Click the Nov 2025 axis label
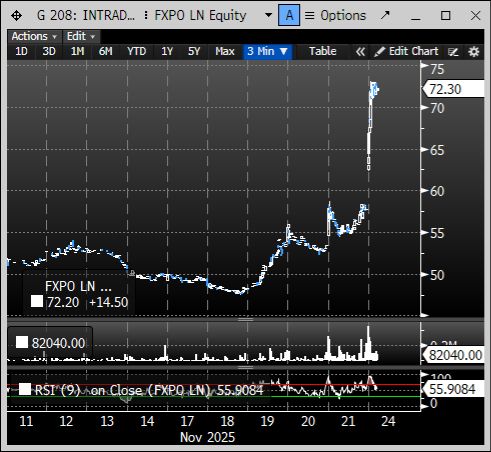This screenshot has height=452, width=491. (x=207, y=437)
